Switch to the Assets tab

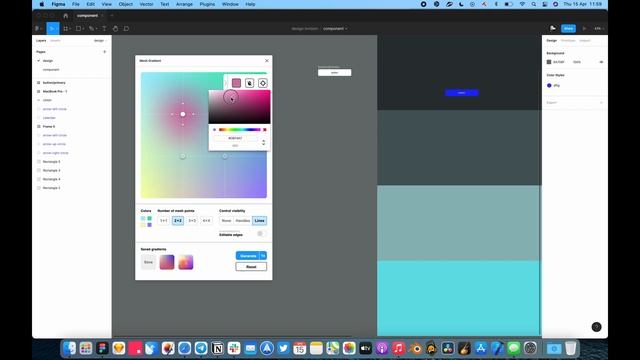55,40
